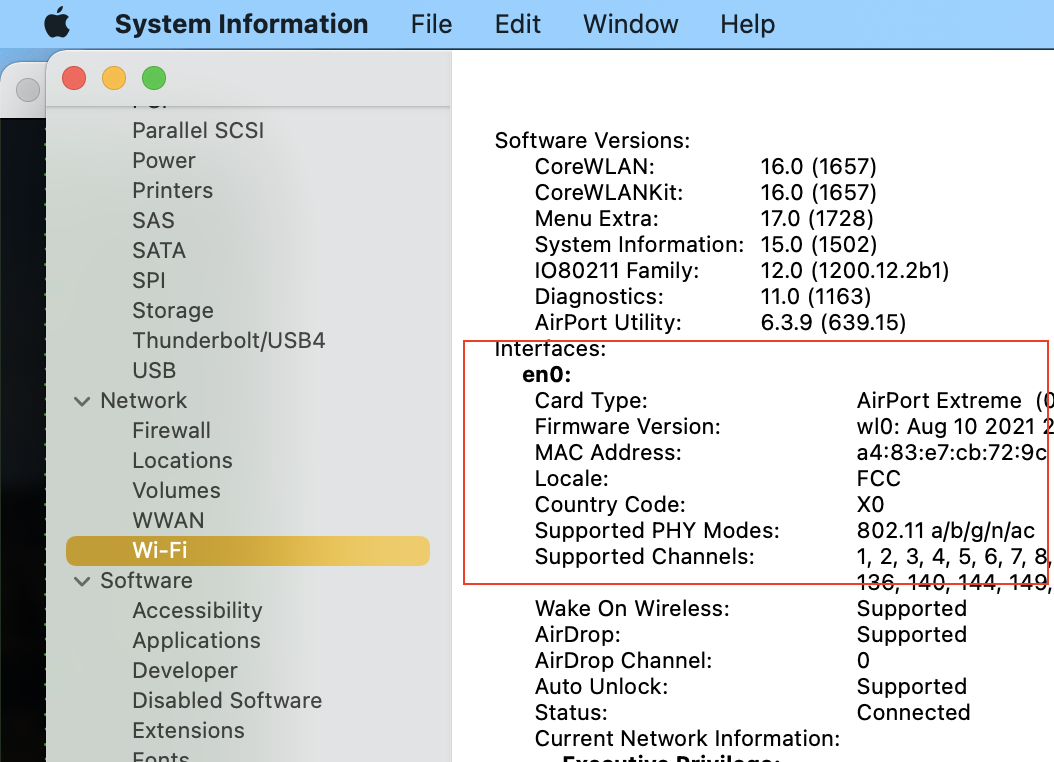Open the Window menu
Screen dimensions: 1054x762
click(x=630, y=24)
